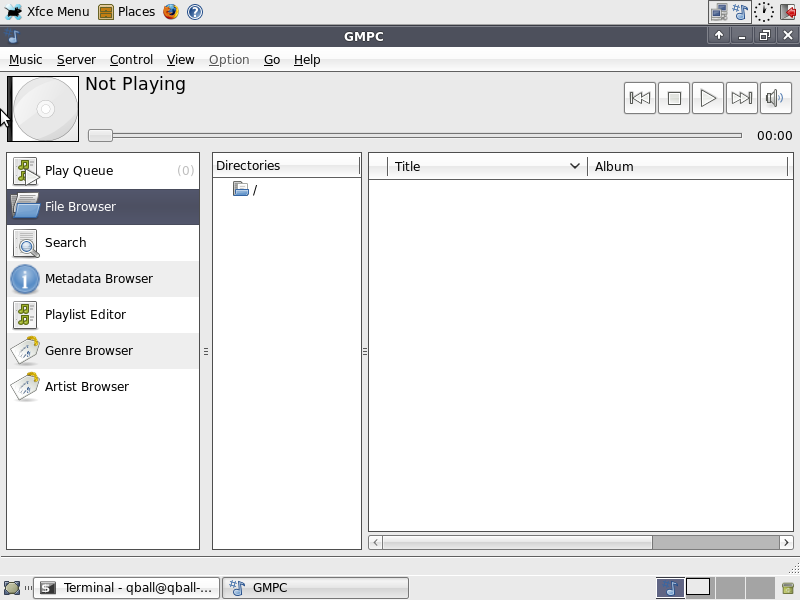Open the Search browser

(x=103, y=243)
